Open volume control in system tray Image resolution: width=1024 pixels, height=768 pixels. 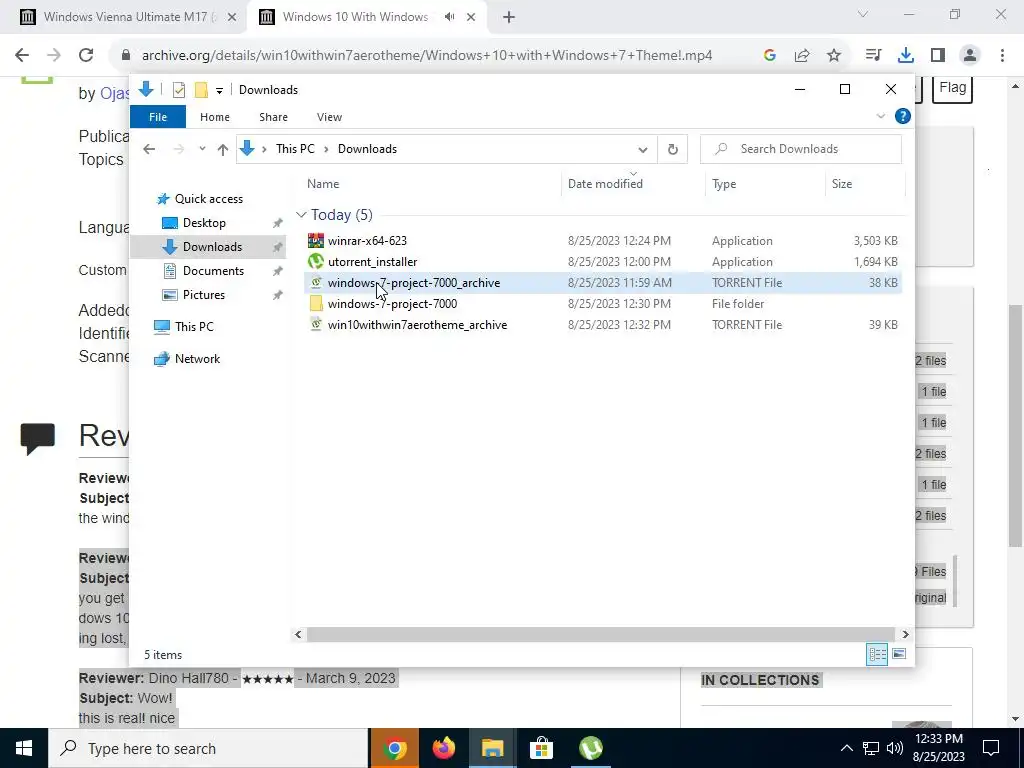click(895, 748)
